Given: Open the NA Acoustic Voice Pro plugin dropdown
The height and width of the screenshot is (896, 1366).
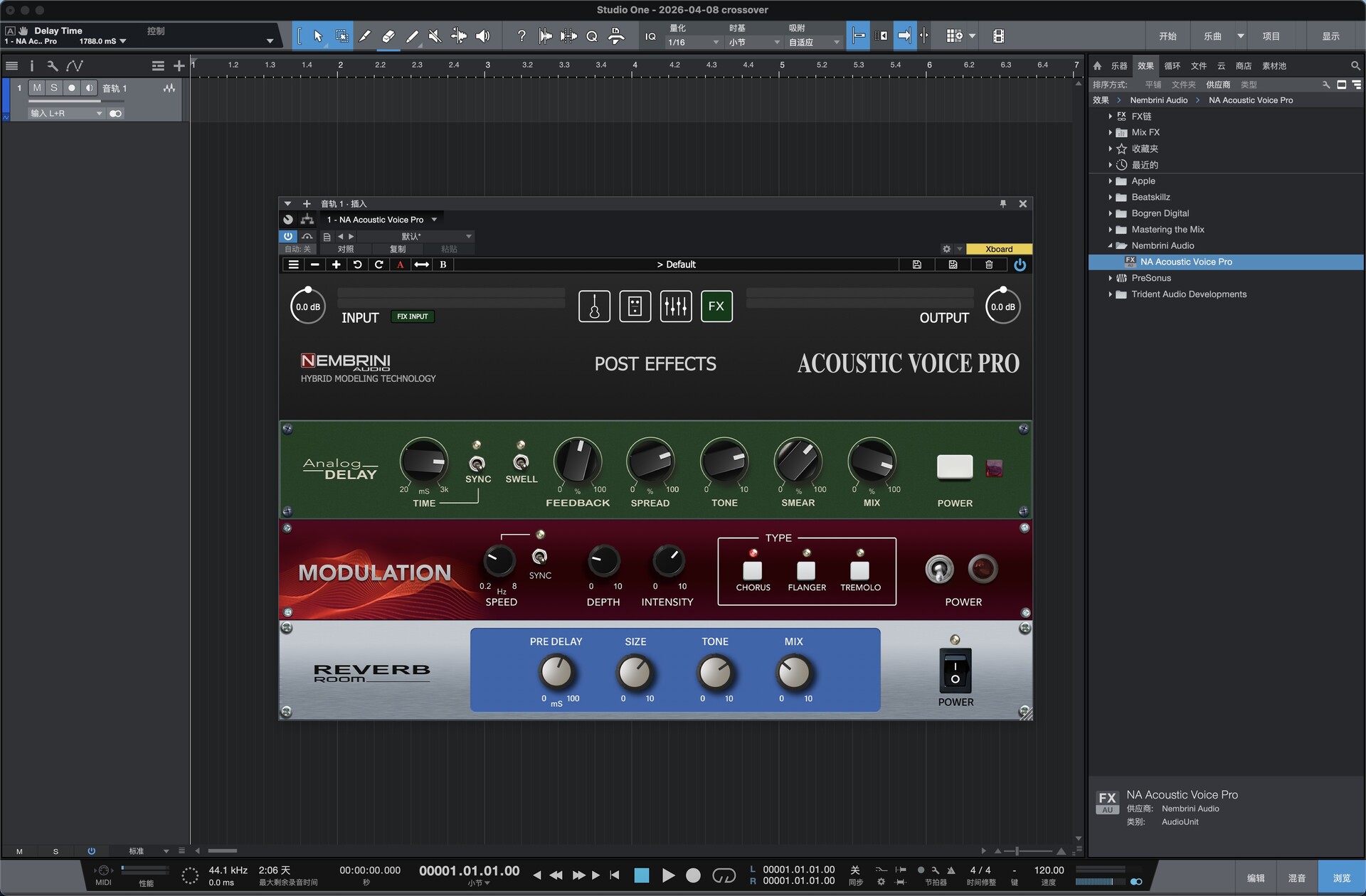Looking at the screenshot, I should tap(434, 220).
